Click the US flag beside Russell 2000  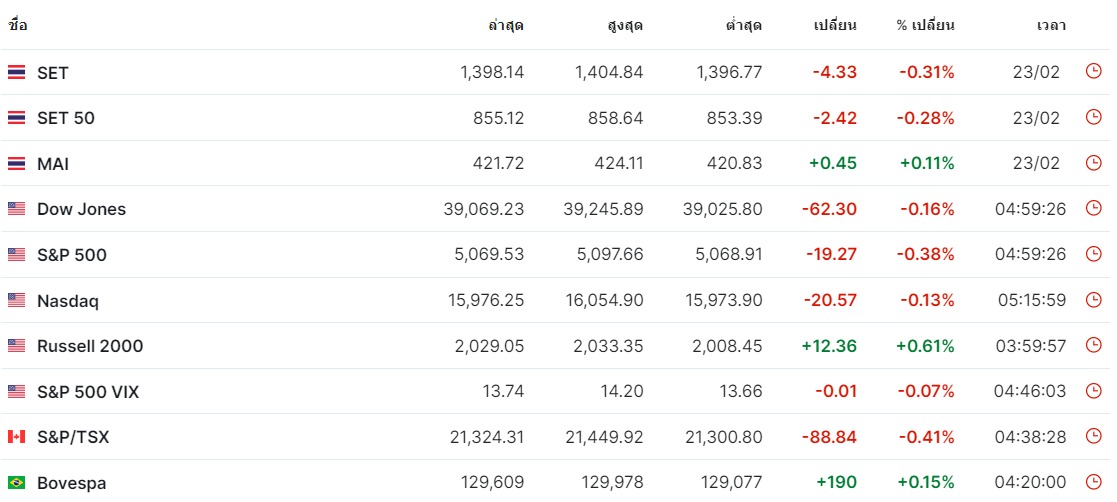tap(16, 346)
